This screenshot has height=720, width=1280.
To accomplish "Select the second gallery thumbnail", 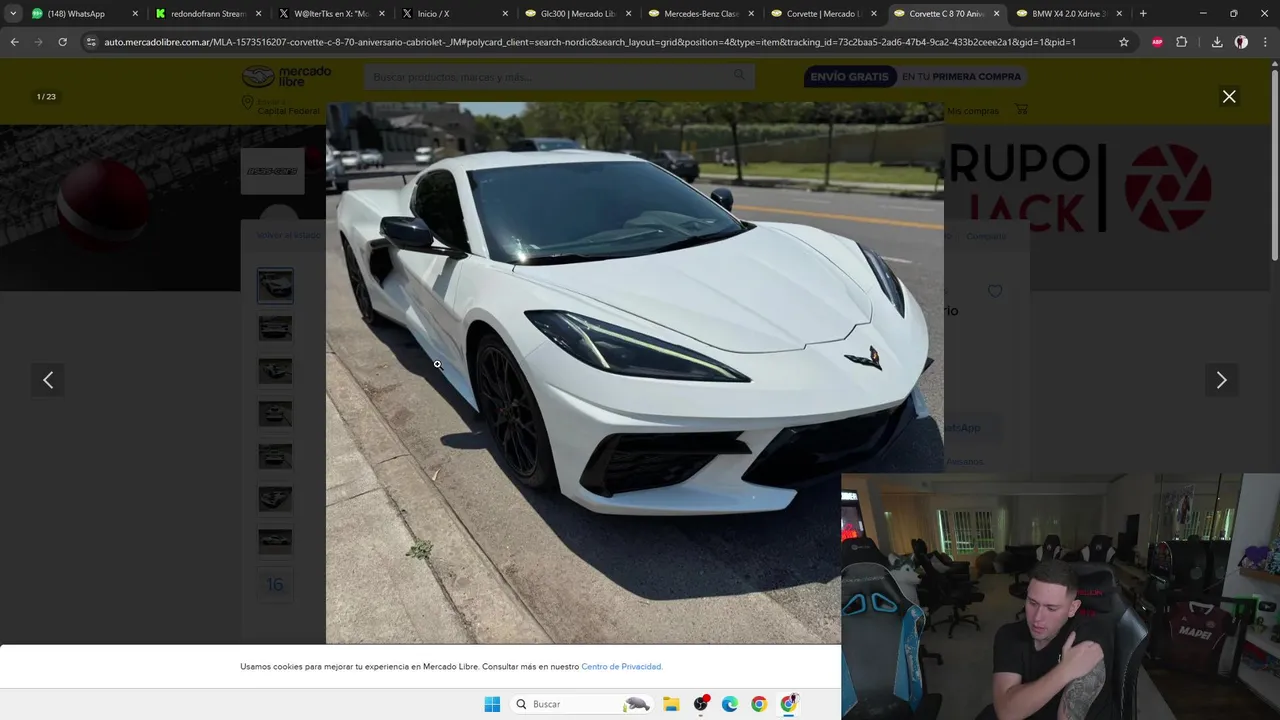I will [275, 328].
